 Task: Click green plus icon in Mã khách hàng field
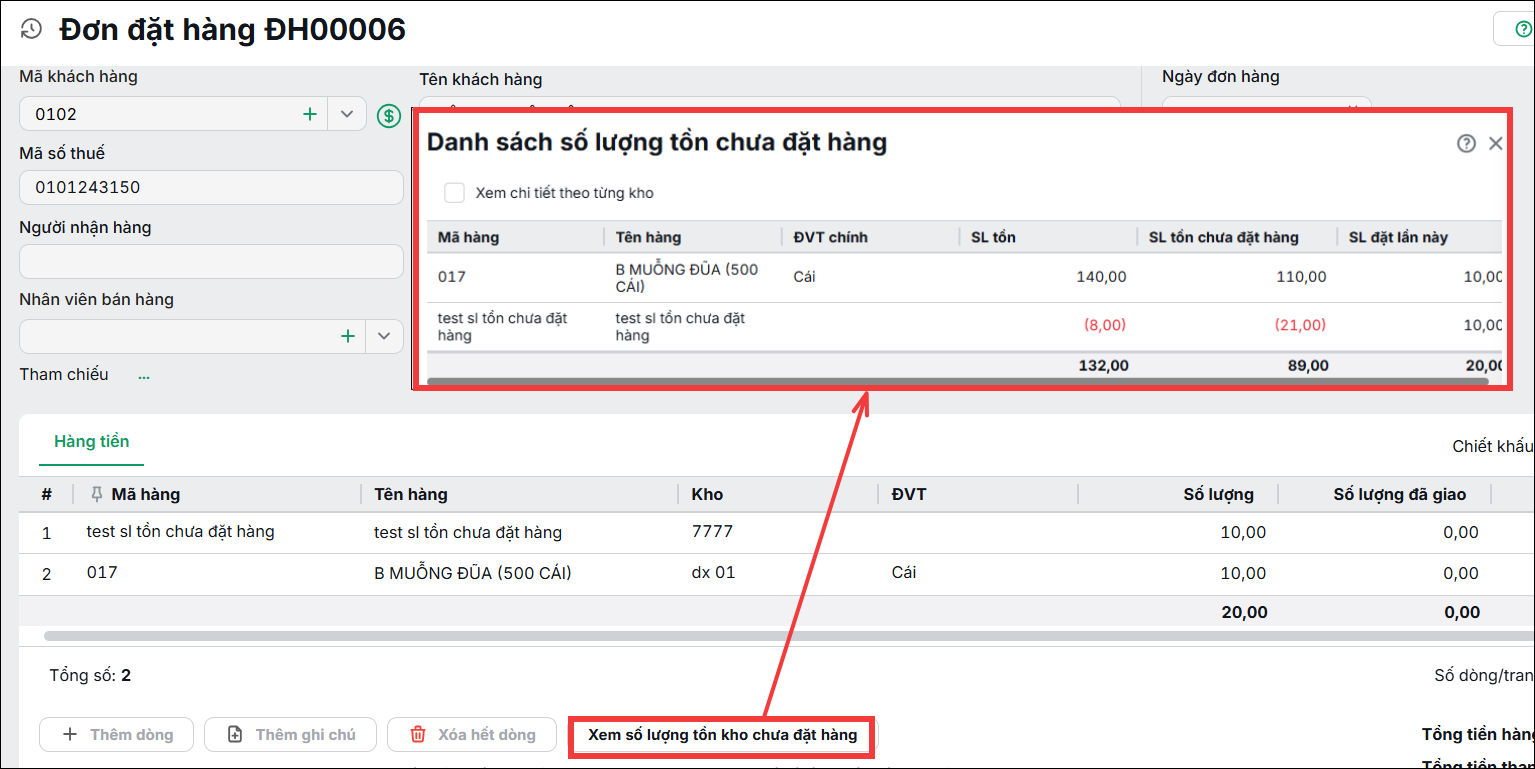(310, 114)
